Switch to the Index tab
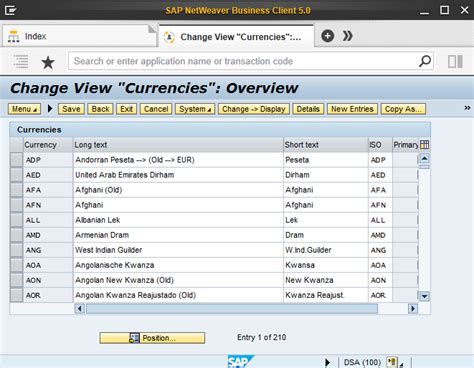Viewport: 474px width, 368px height. pos(79,36)
